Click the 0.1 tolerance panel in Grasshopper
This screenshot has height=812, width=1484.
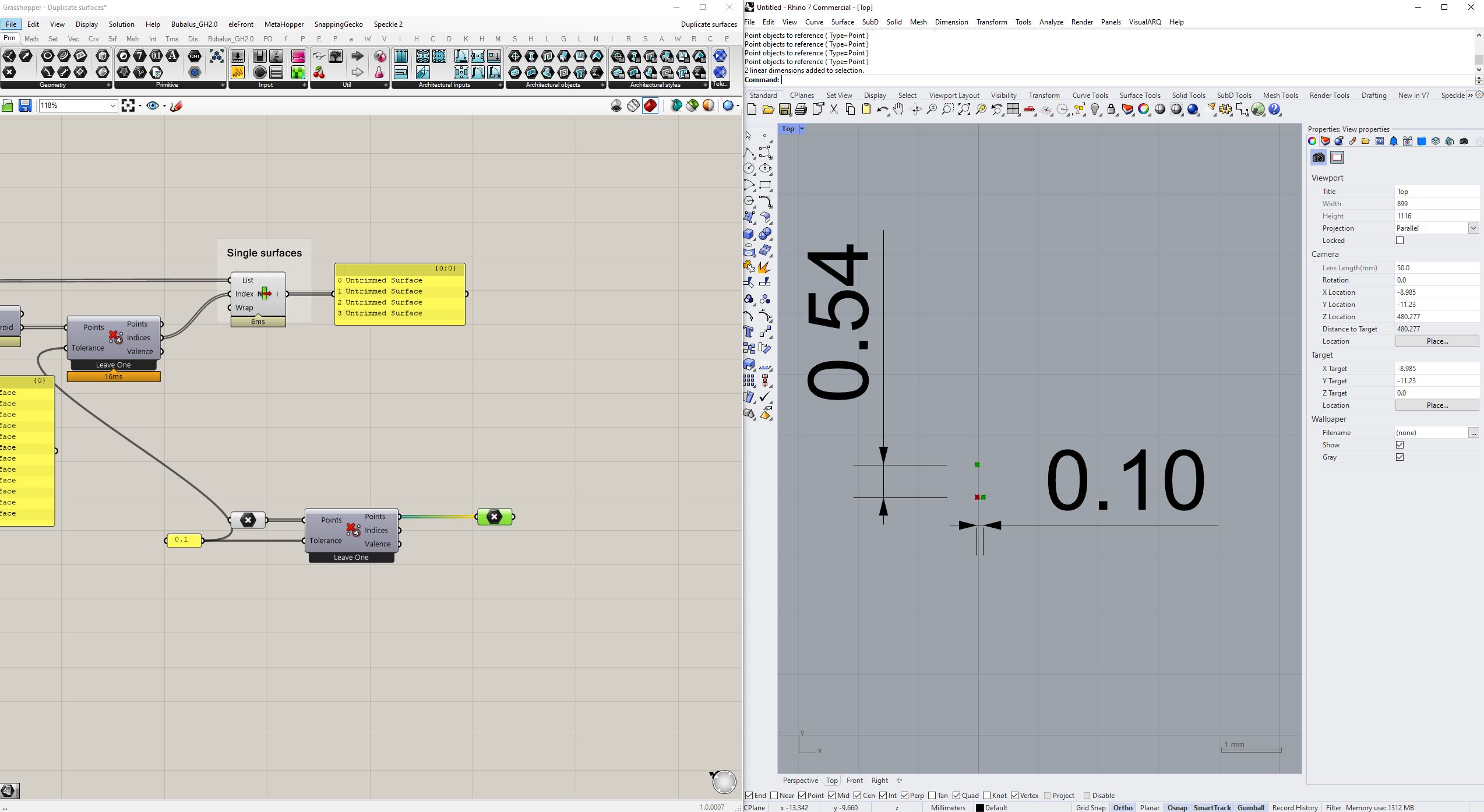pyautogui.click(x=184, y=540)
